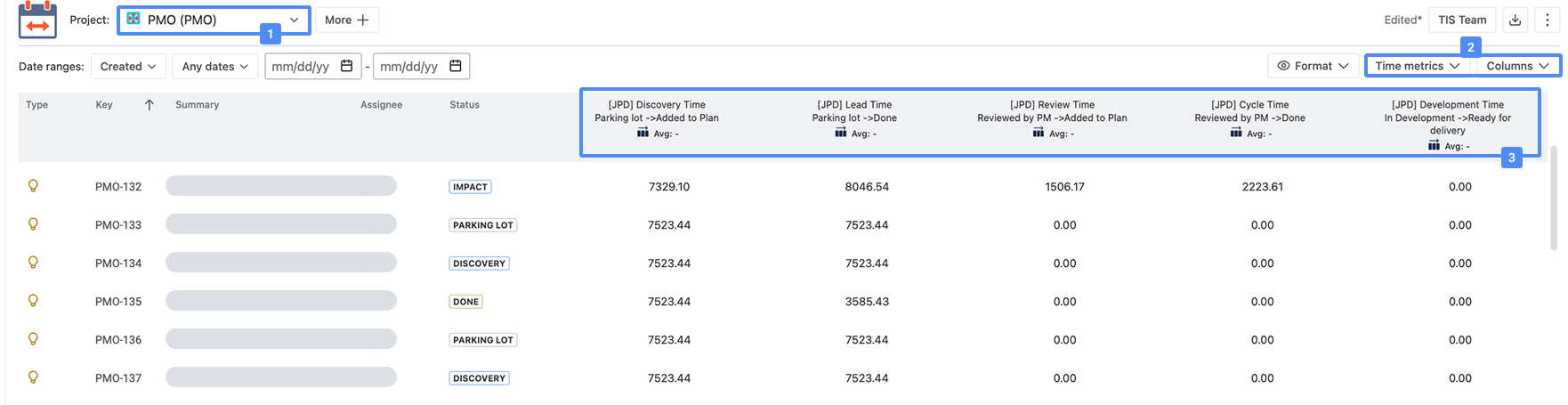Open issue key PMO-134

click(x=118, y=263)
